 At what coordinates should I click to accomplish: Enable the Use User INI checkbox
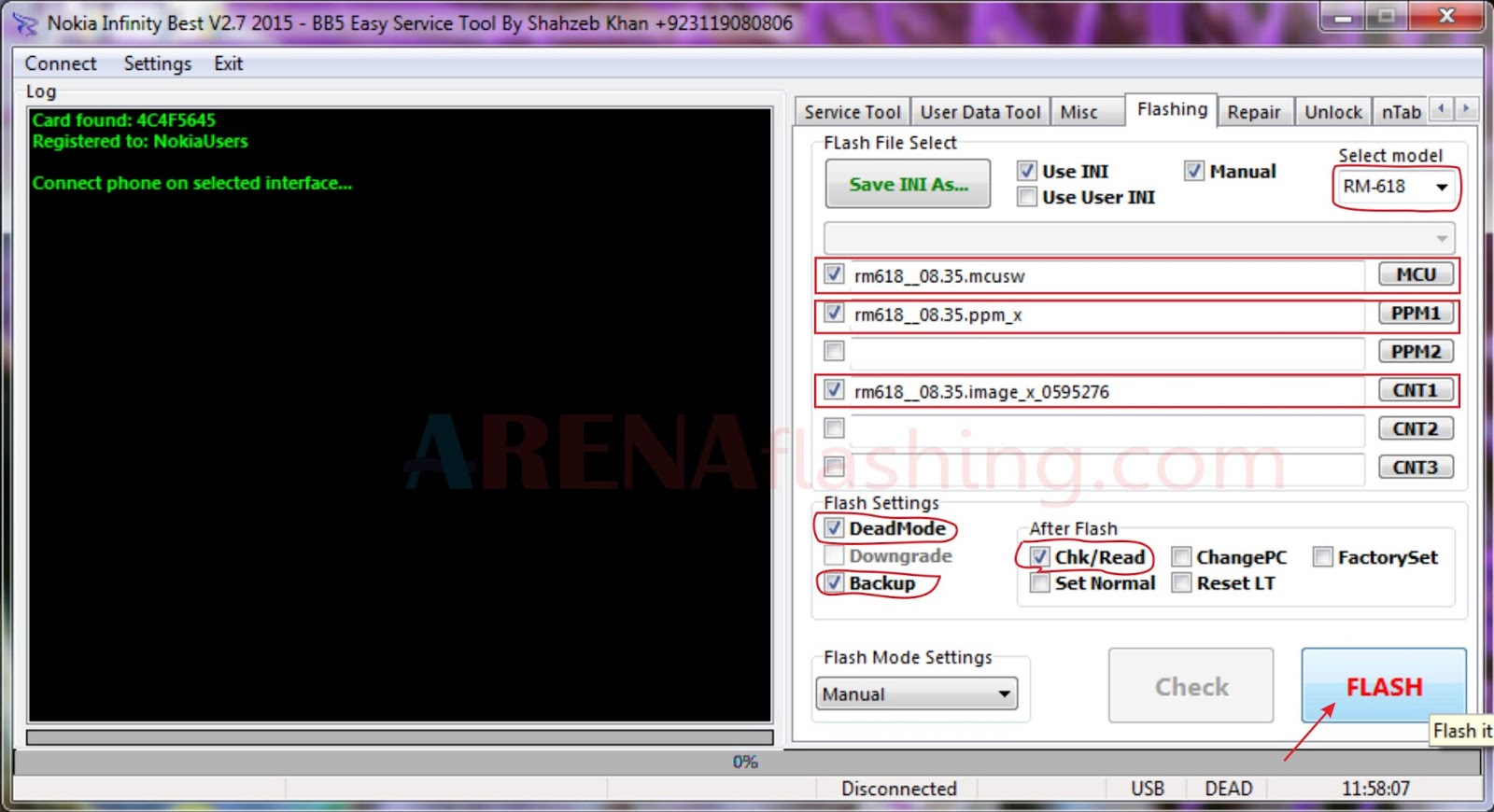coord(1027,197)
